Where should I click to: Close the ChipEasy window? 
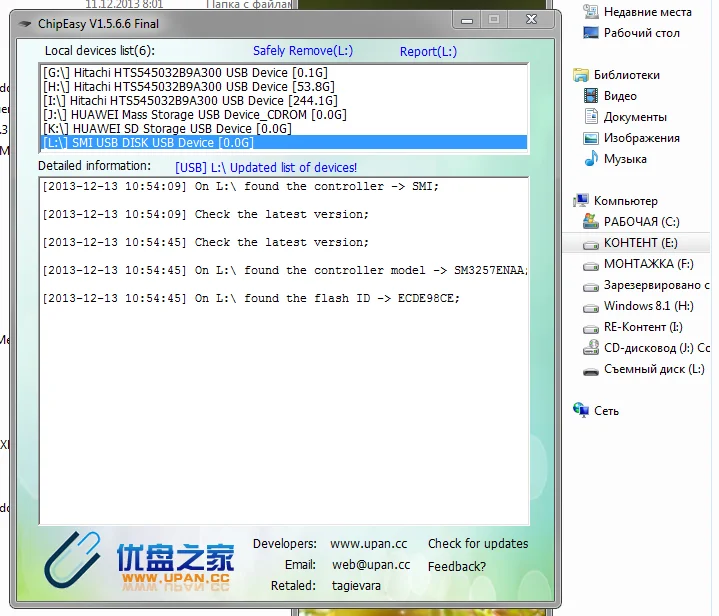[x=532, y=19]
